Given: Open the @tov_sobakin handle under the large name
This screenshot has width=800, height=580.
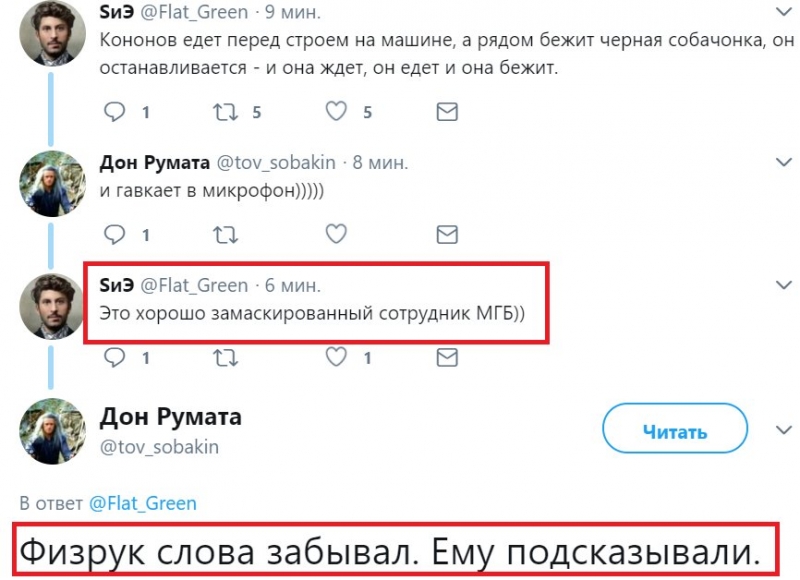Looking at the screenshot, I should pos(159,446).
